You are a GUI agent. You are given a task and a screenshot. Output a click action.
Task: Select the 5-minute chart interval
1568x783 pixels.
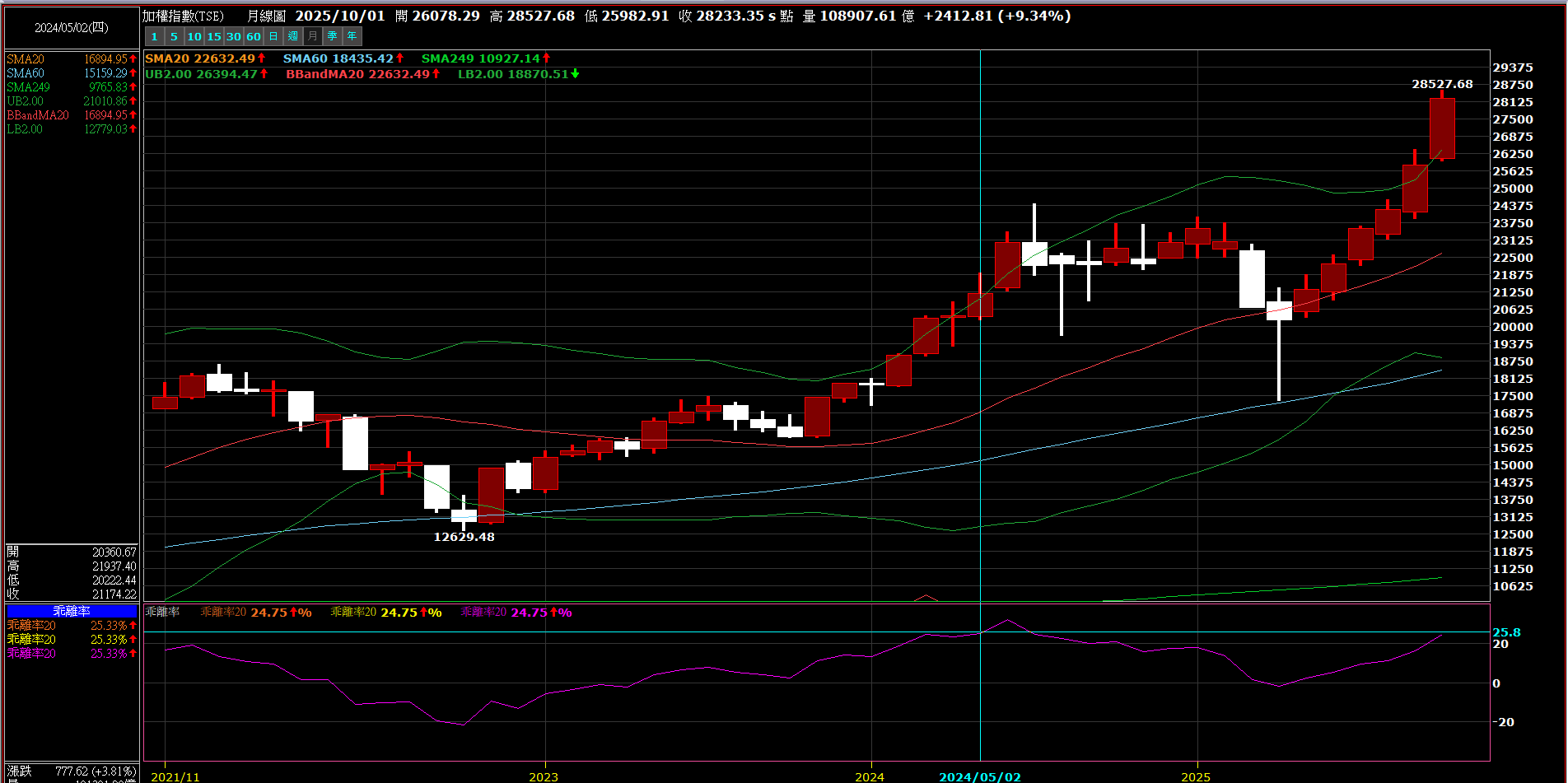pyautogui.click(x=174, y=36)
